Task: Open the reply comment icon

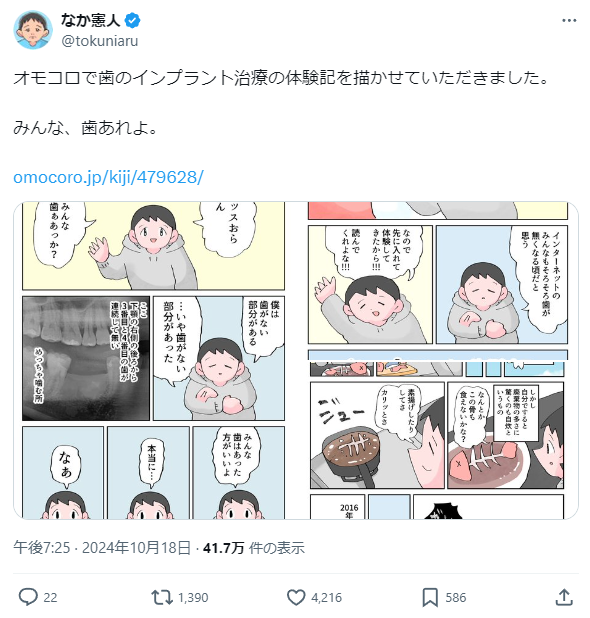Action: [28, 597]
